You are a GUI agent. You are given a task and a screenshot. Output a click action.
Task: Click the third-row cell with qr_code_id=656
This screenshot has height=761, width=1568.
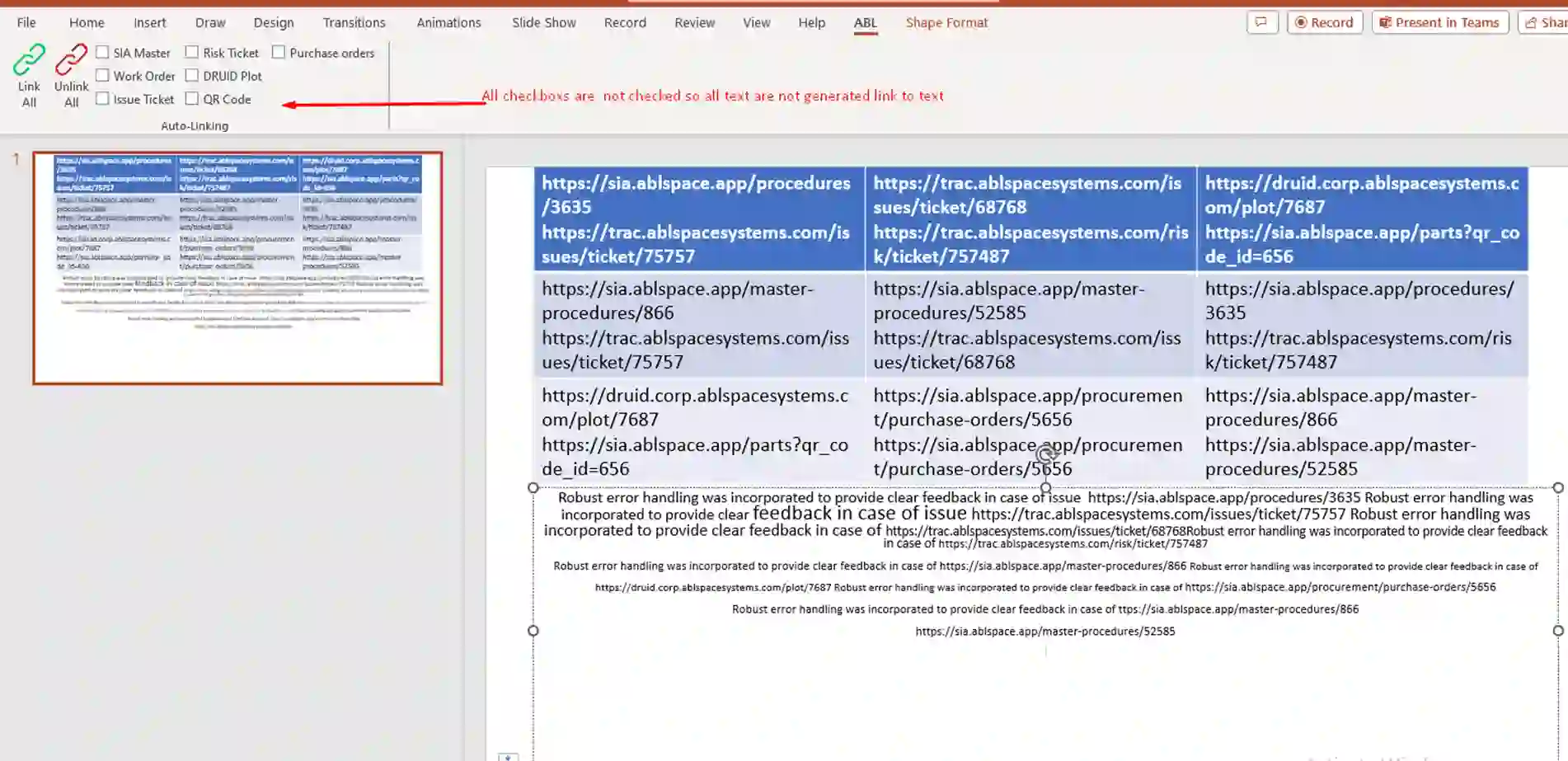[x=699, y=432]
